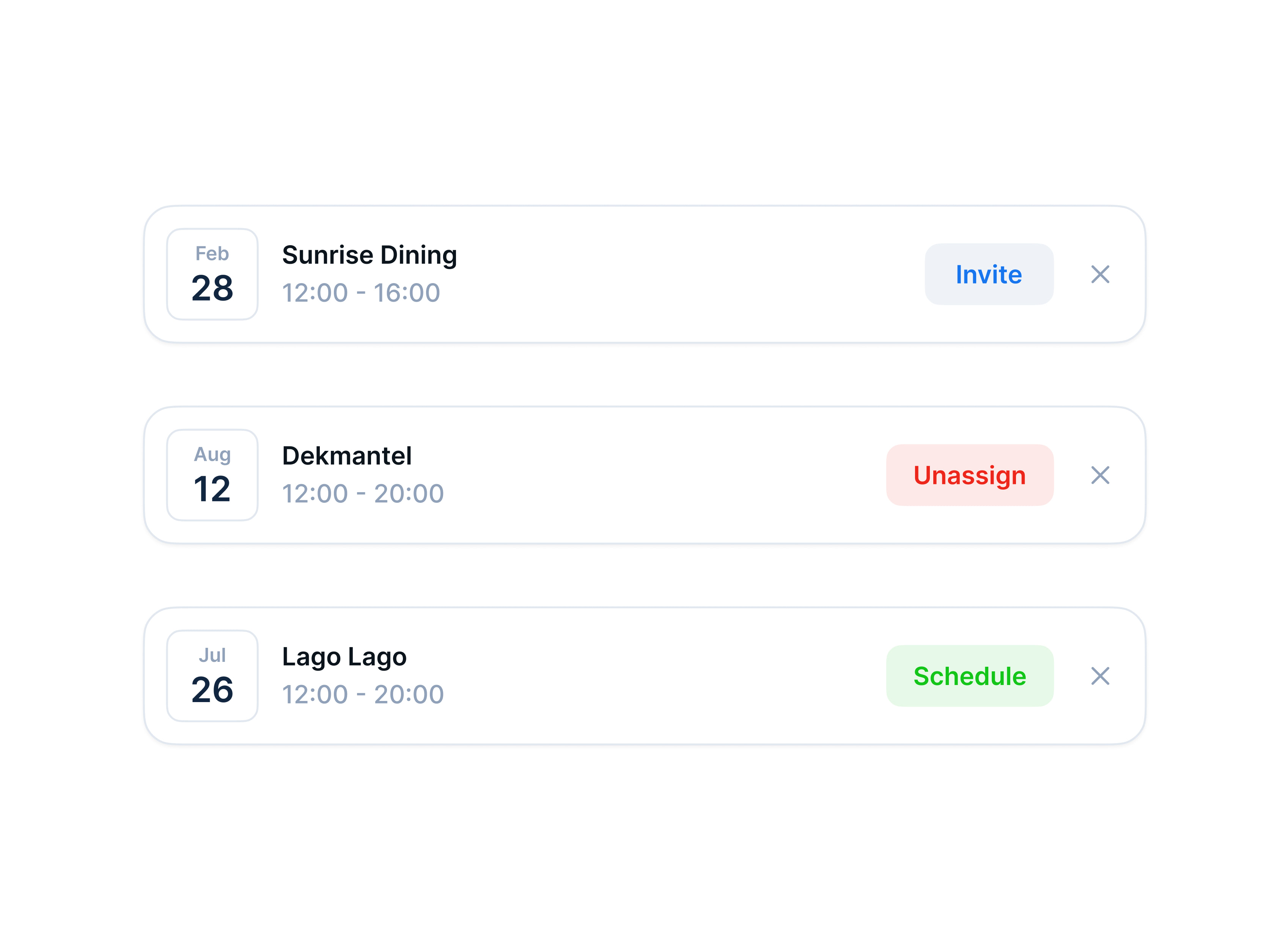Viewport: 1288px width, 937px height.
Task: Open the Sunrise Dining event title
Action: click(x=369, y=255)
